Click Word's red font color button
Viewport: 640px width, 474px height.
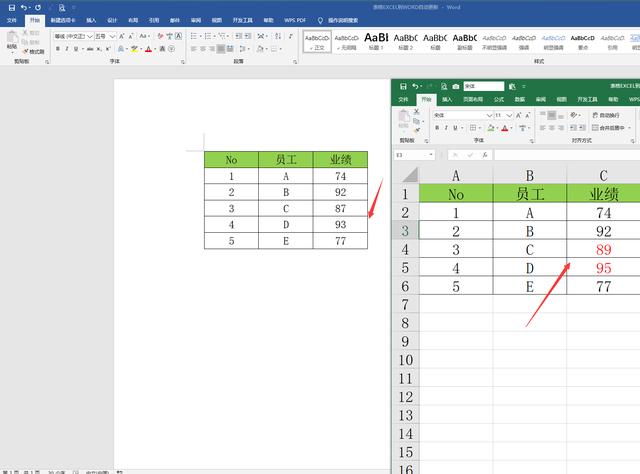pos(148,49)
